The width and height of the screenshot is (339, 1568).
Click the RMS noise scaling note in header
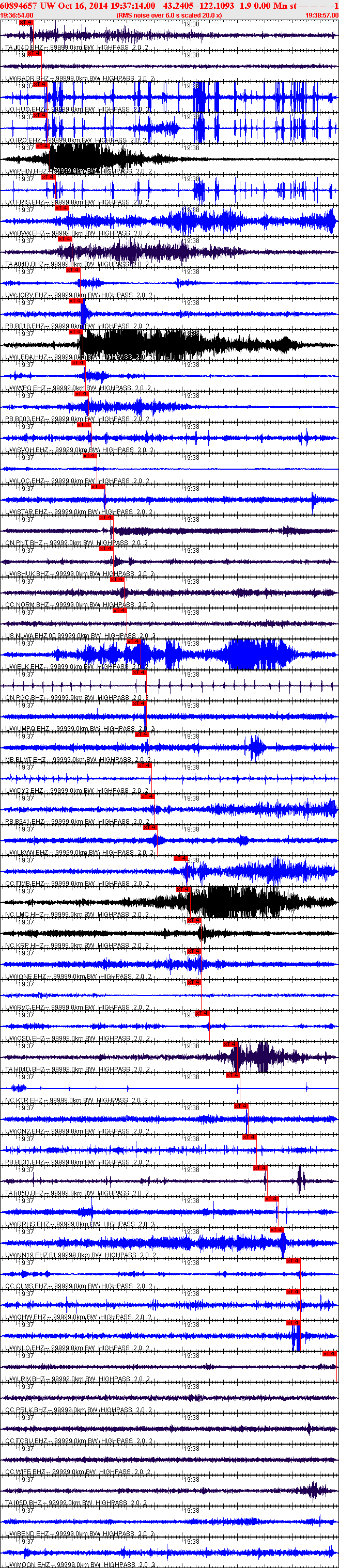tap(169, 15)
